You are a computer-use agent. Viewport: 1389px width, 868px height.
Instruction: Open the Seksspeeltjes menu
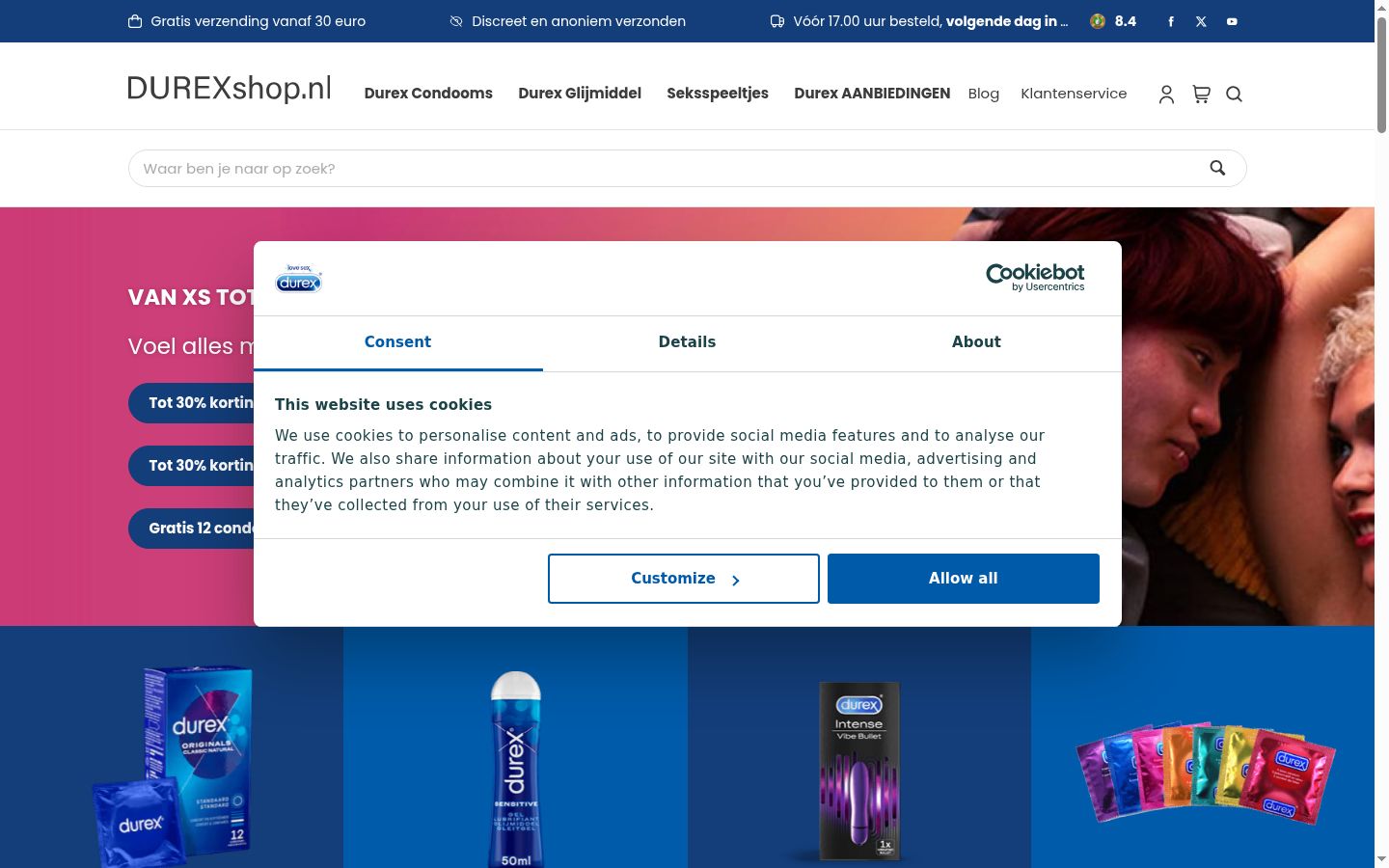pyautogui.click(x=718, y=94)
